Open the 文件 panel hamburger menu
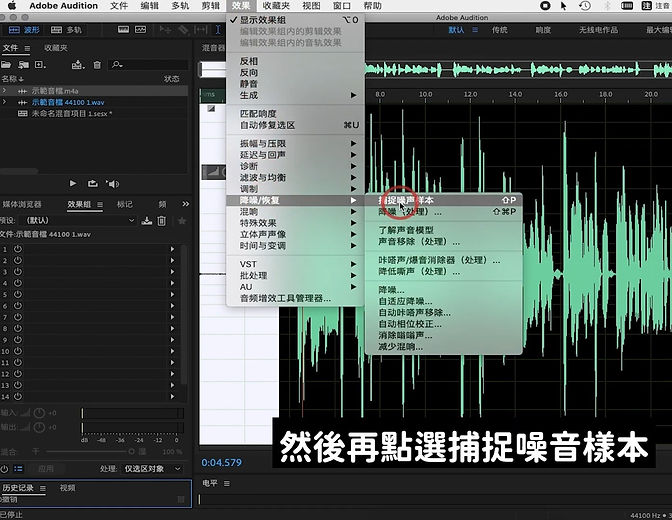This screenshot has height=520, width=672. (x=27, y=48)
